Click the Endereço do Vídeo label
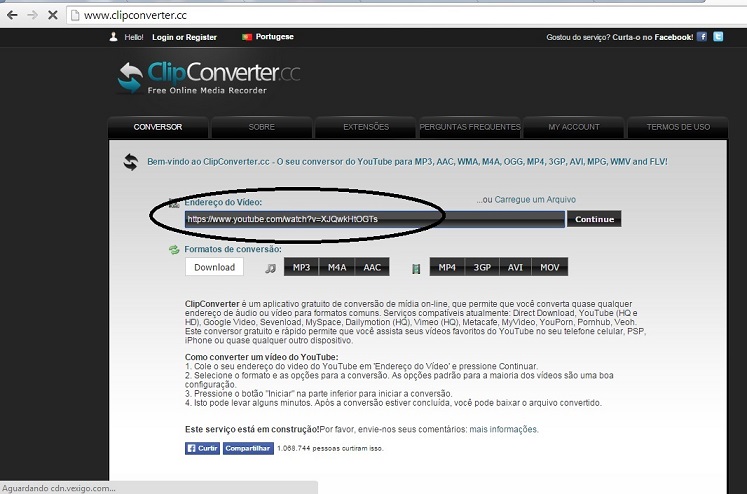The height and width of the screenshot is (494, 747). point(223,202)
